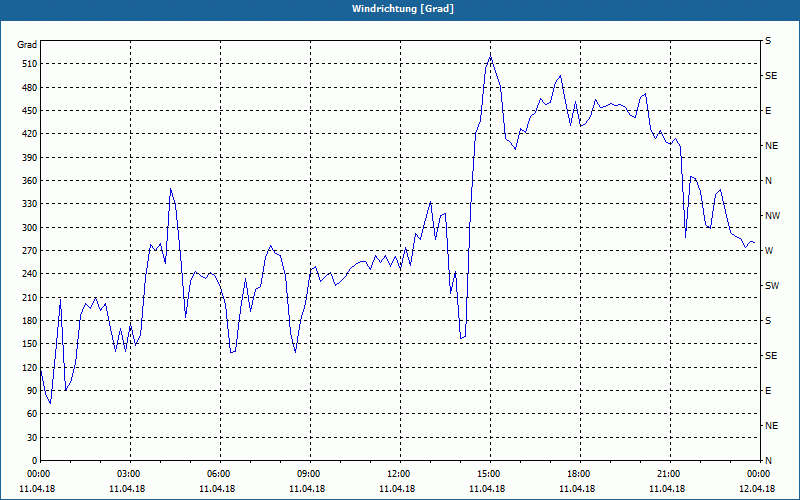Click the 15:00 time label

[490, 474]
